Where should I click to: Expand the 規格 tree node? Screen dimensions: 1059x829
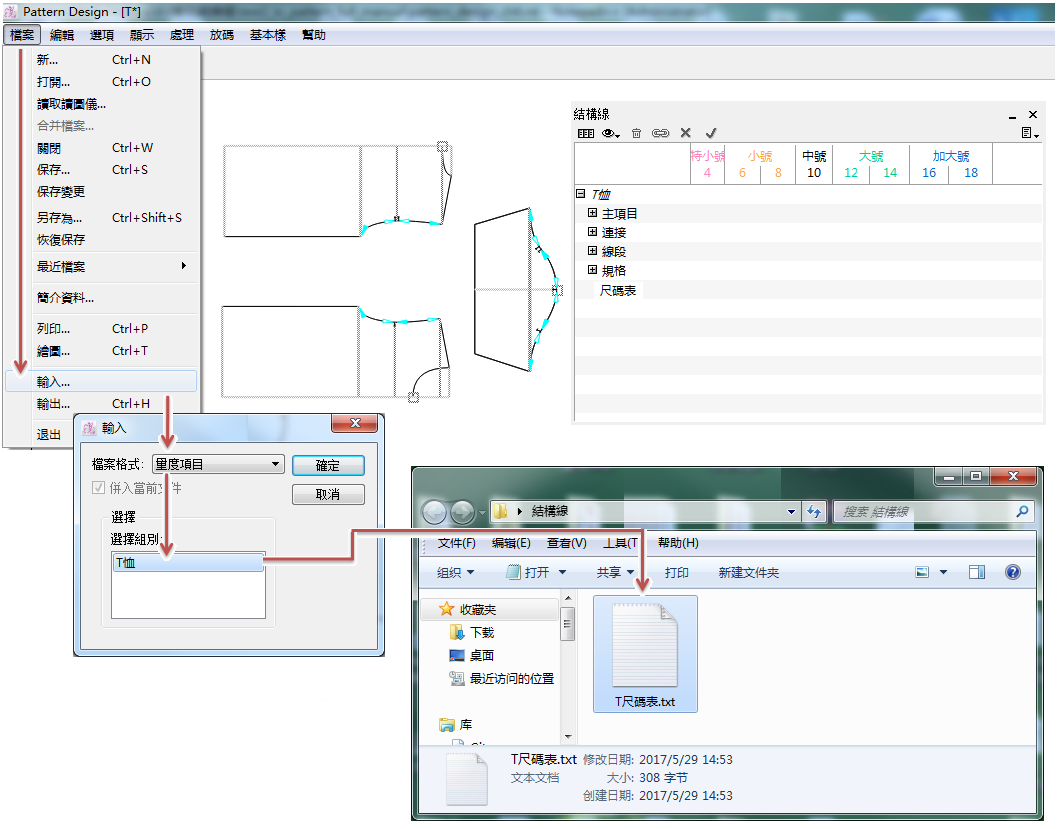tap(592, 270)
